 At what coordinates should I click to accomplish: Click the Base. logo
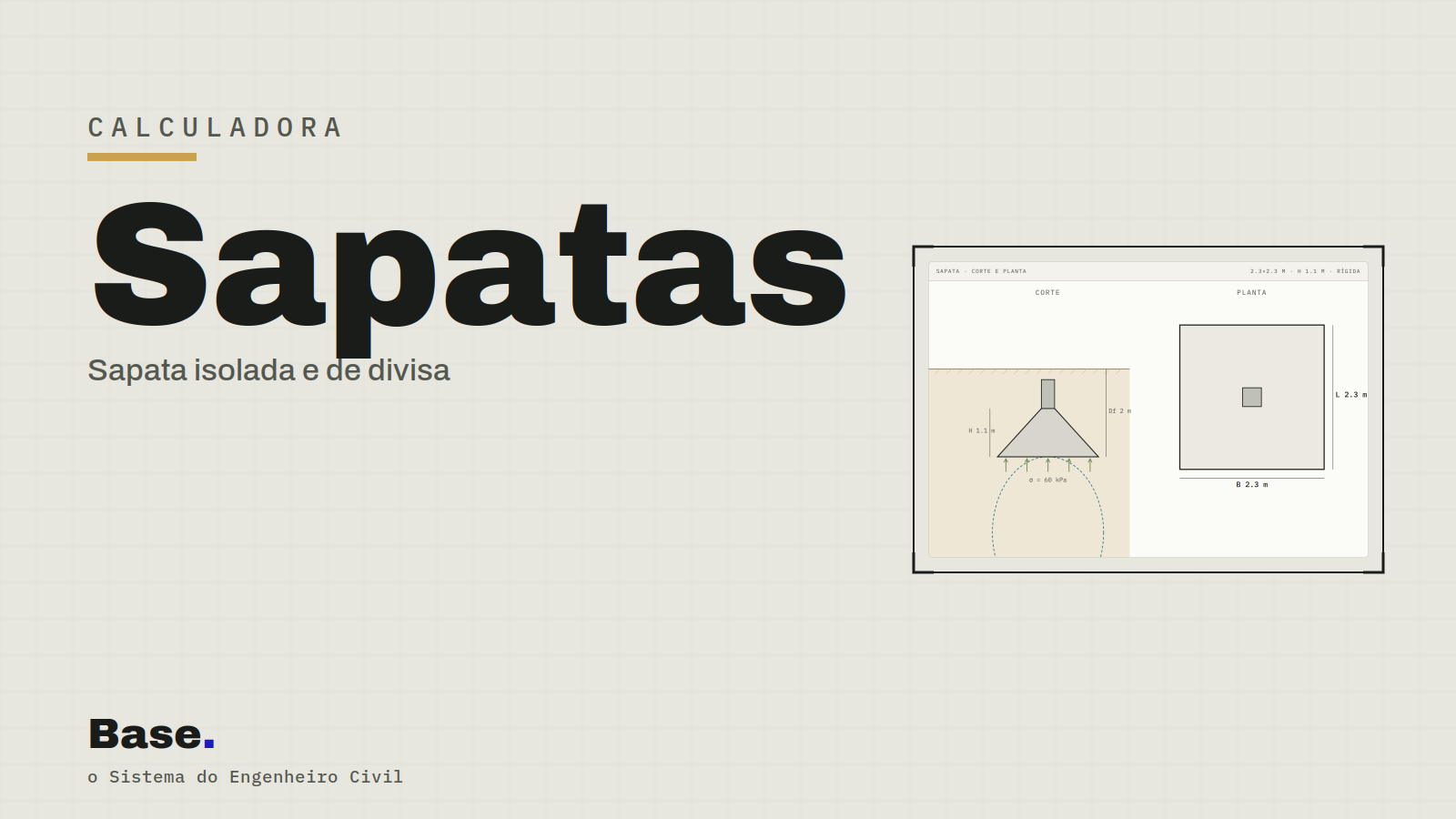(x=151, y=734)
